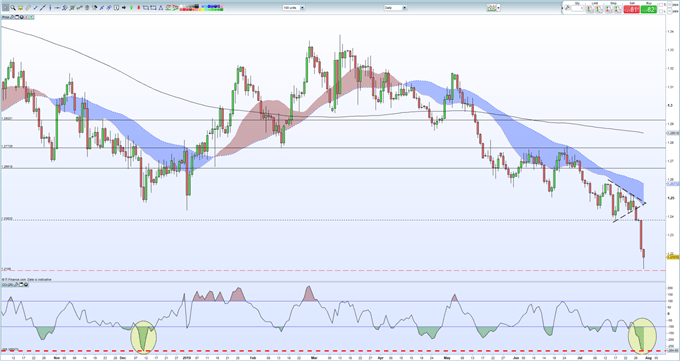Open the CCI indicator wrench settings
The height and width of the screenshot is (361, 680).
coord(16,285)
